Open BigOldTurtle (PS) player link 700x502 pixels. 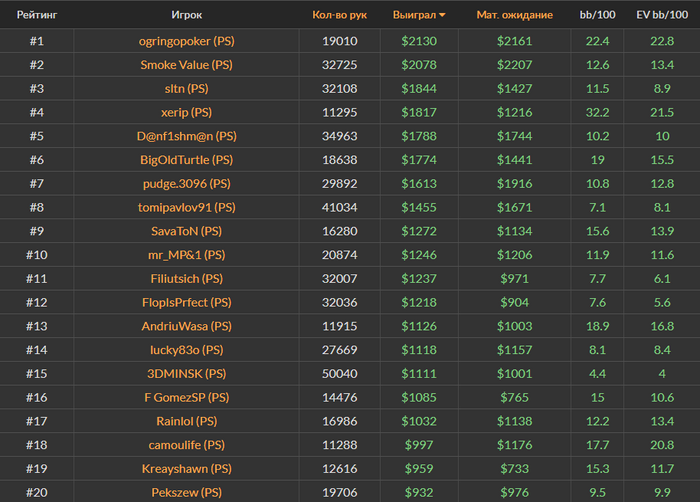tap(186, 160)
